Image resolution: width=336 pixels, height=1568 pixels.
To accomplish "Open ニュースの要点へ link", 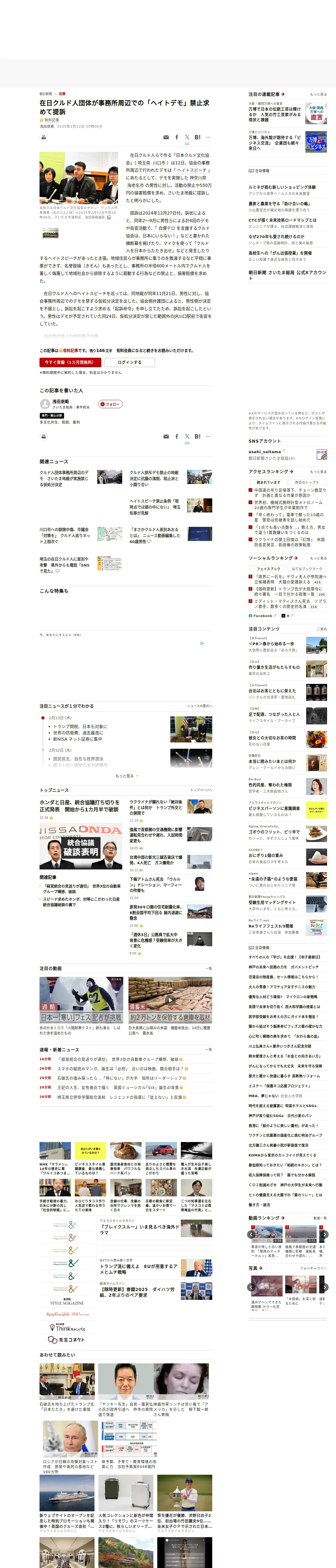I will point(199,706).
